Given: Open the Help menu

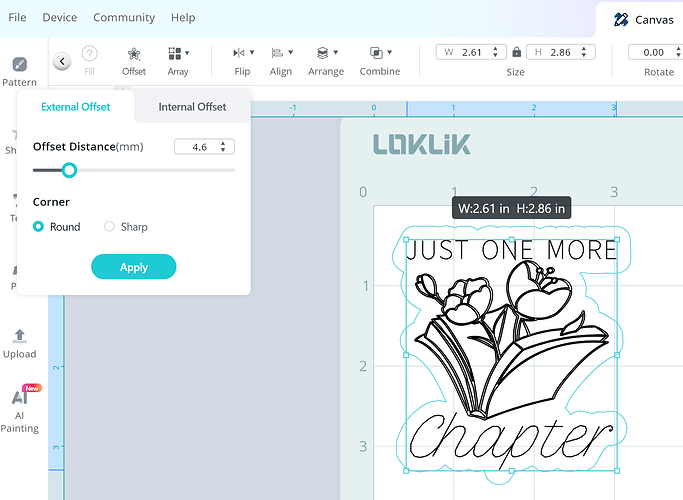Looking at the screenshot, I should tap(183, 17).
